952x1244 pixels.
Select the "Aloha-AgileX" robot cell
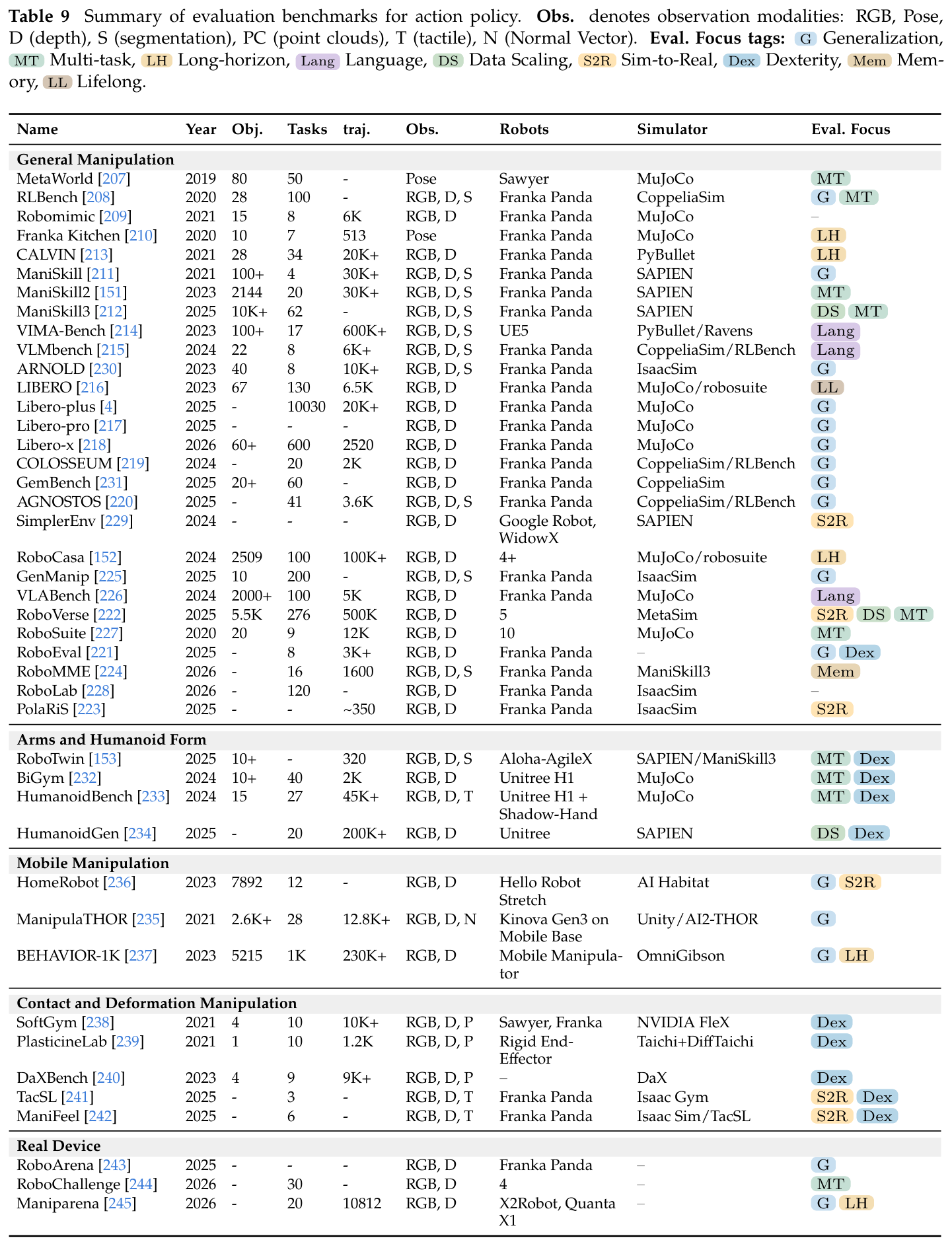coord(546,759)
